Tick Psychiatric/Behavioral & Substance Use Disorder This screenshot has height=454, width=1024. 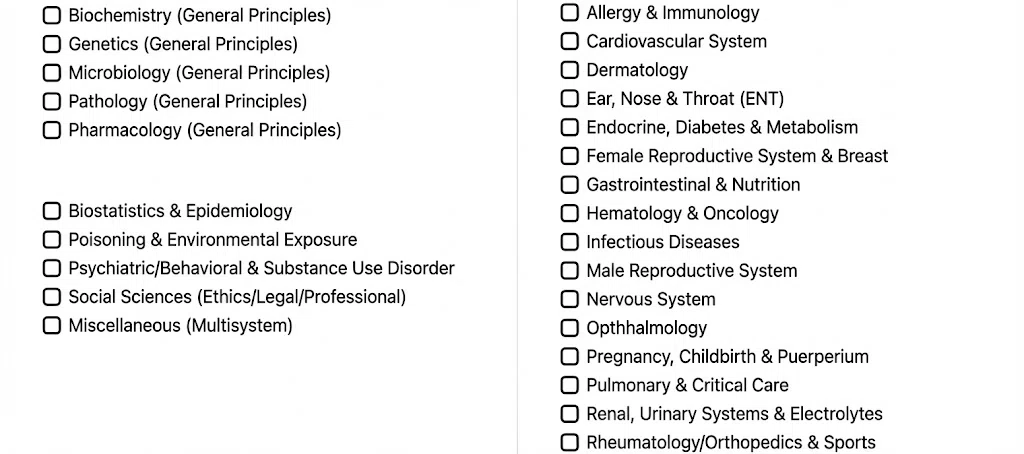[52, 268]
